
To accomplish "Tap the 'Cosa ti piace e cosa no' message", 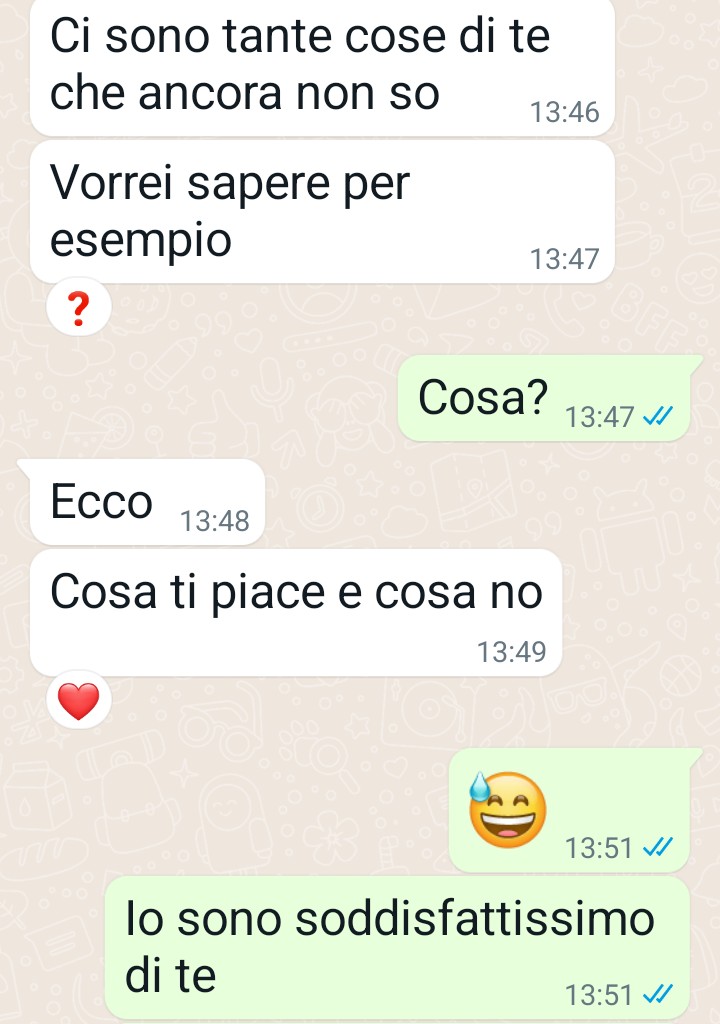I will [296, 613].
